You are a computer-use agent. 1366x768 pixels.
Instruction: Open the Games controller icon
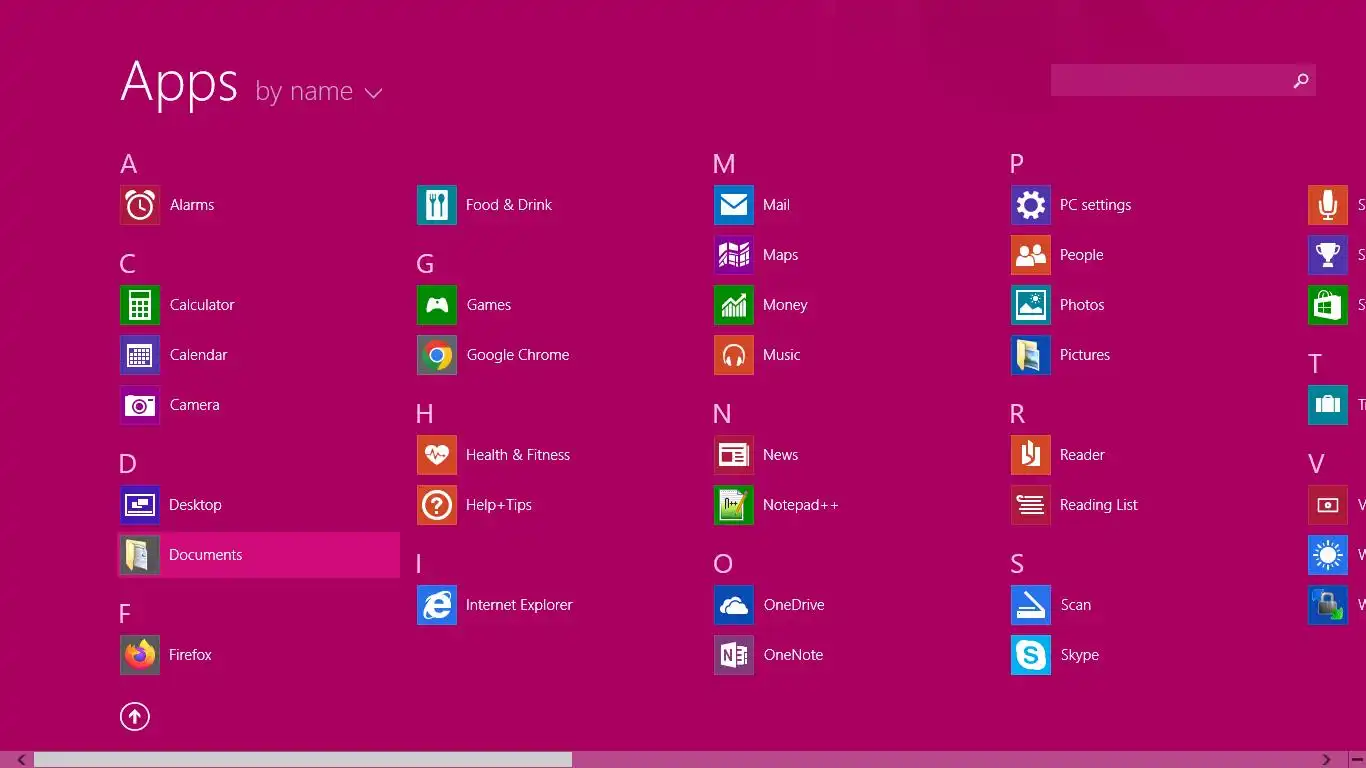pos(437,305)
